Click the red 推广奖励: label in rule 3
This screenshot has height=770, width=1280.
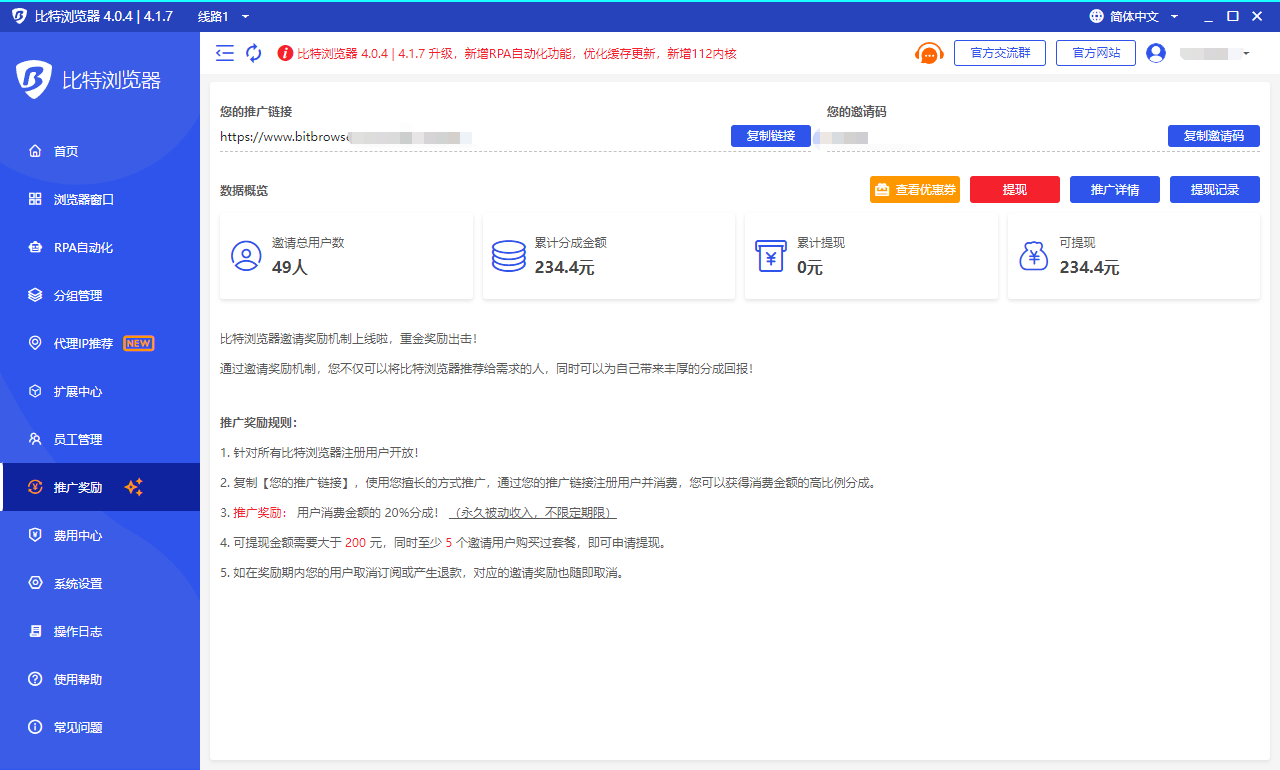259,513
